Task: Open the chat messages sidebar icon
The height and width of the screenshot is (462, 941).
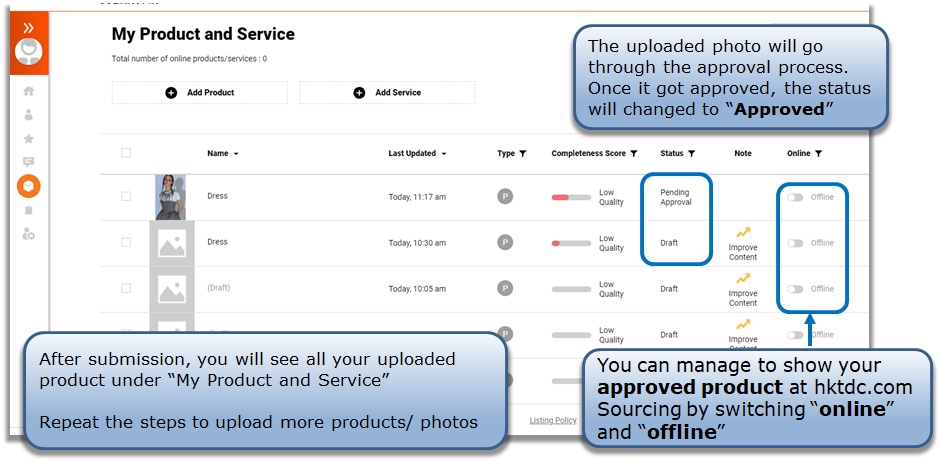Action: pyautogui.click(x=28, y=162)
